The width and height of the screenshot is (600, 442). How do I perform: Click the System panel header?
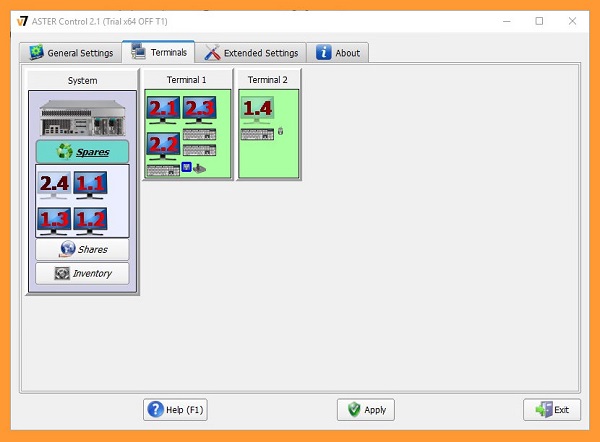point(82,80)
